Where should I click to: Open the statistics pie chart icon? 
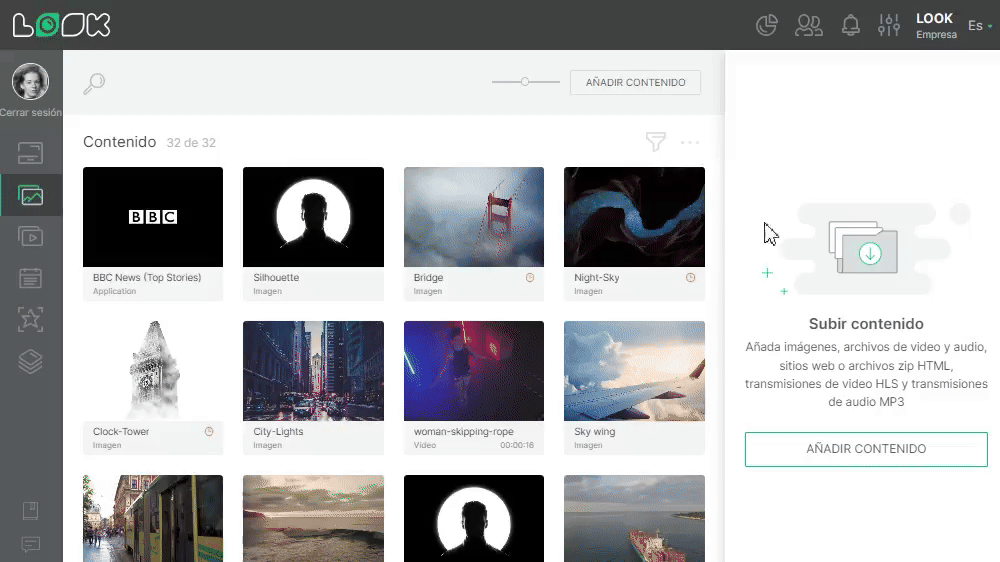[767, 26]
